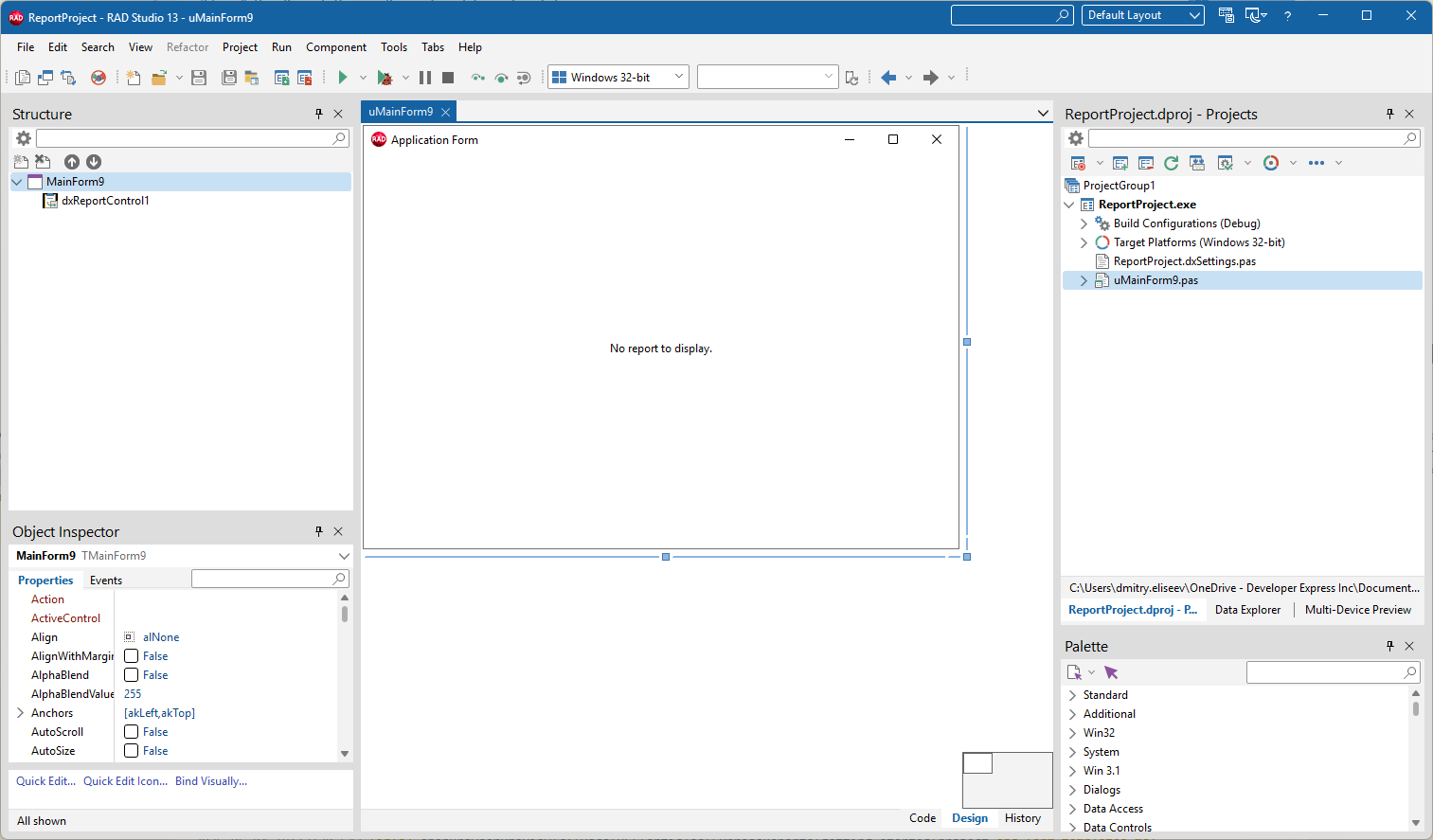Click the New Items document icon
Screen dimensions: 1433x840
tap(134, 78)
